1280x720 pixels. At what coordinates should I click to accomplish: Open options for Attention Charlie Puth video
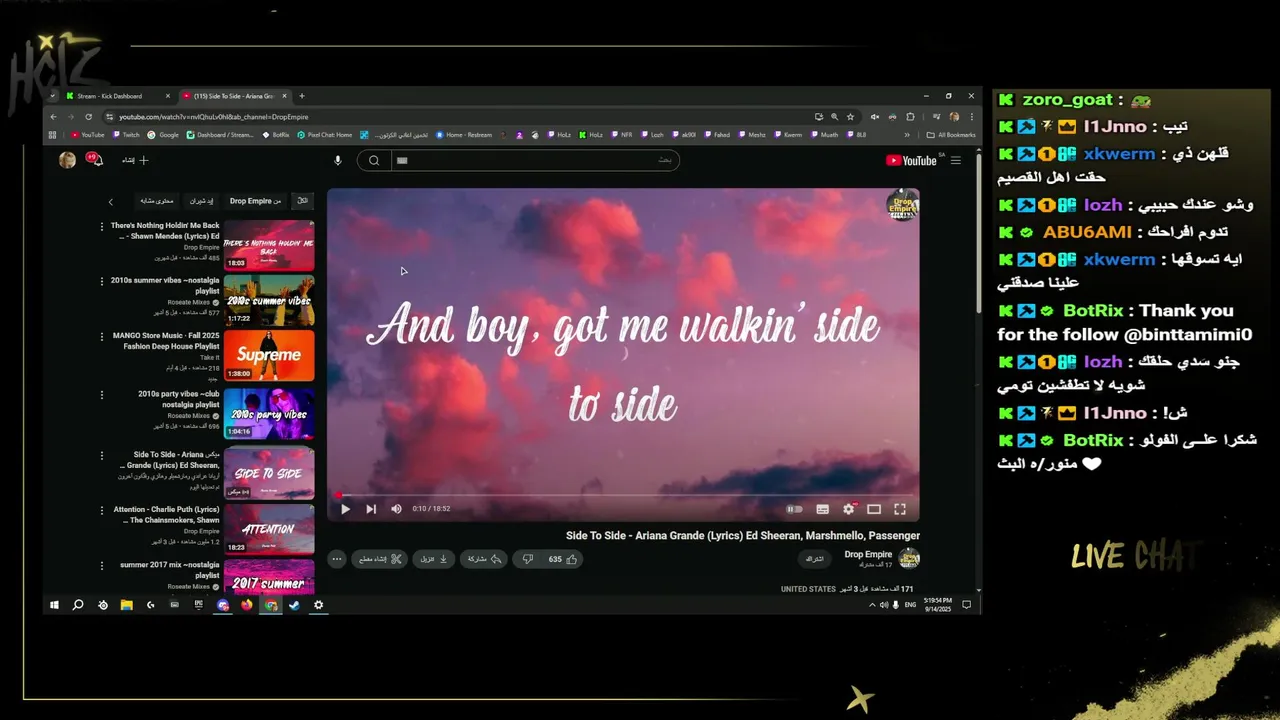click(x=101, y=510)
